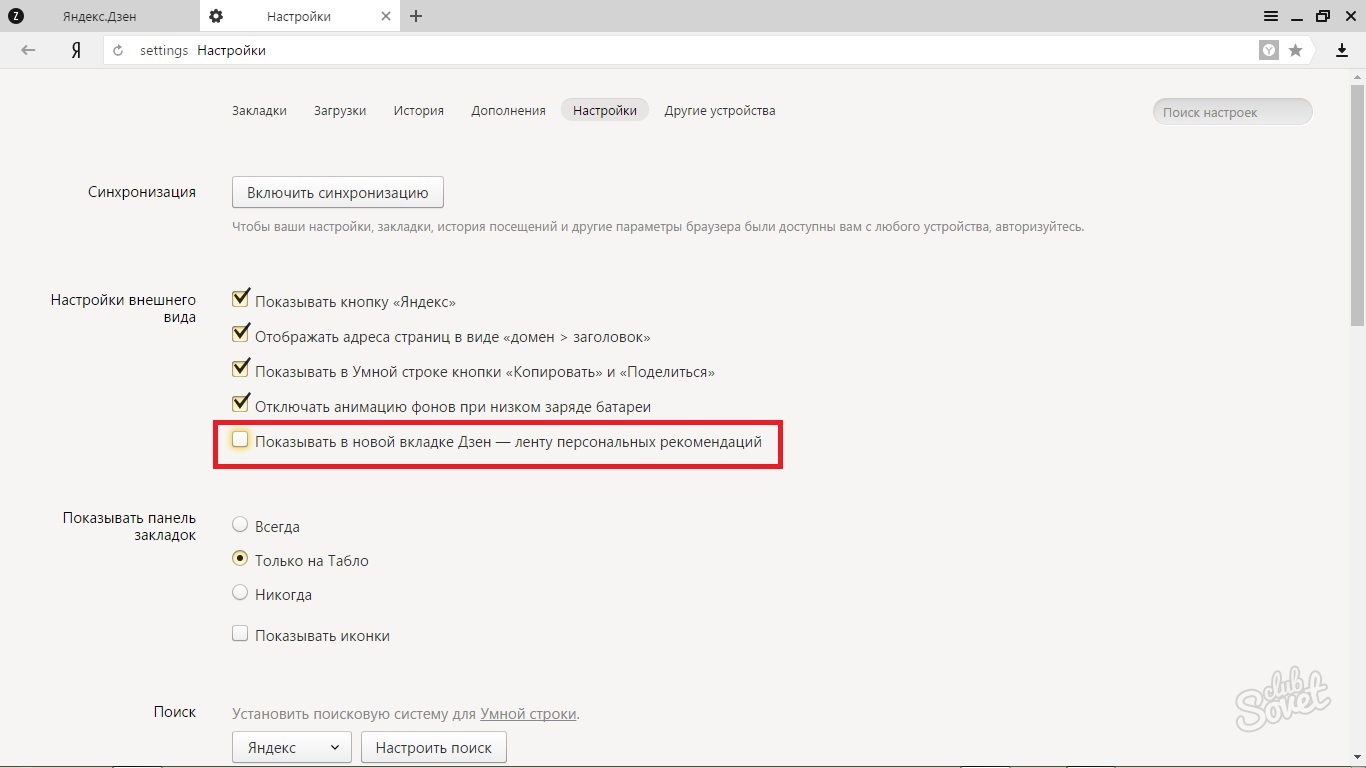Click the scrollbar up arrow
This screenshot has width=1366, height=768.
tap(1357, 76)
